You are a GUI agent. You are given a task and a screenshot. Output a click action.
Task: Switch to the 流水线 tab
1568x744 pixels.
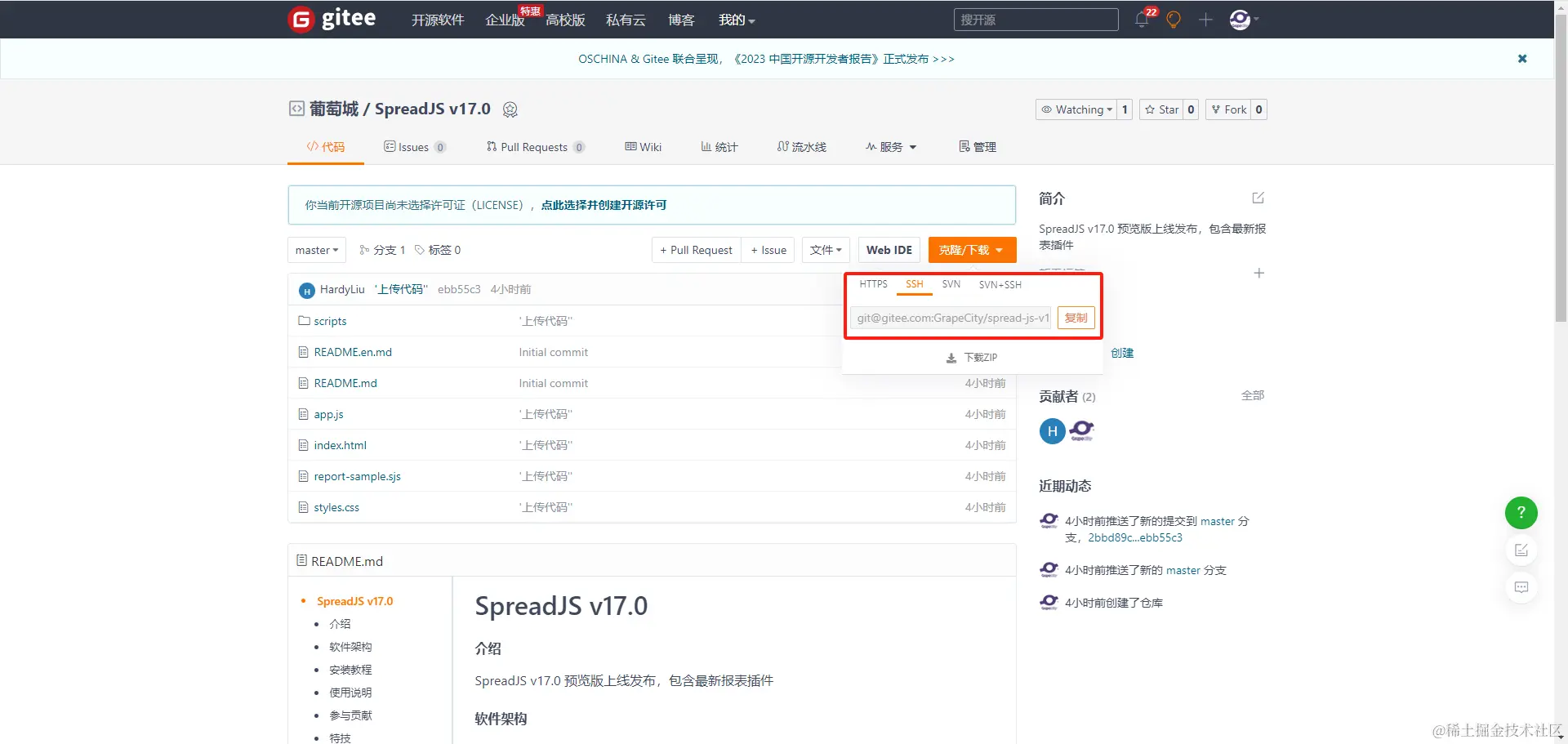801,147
